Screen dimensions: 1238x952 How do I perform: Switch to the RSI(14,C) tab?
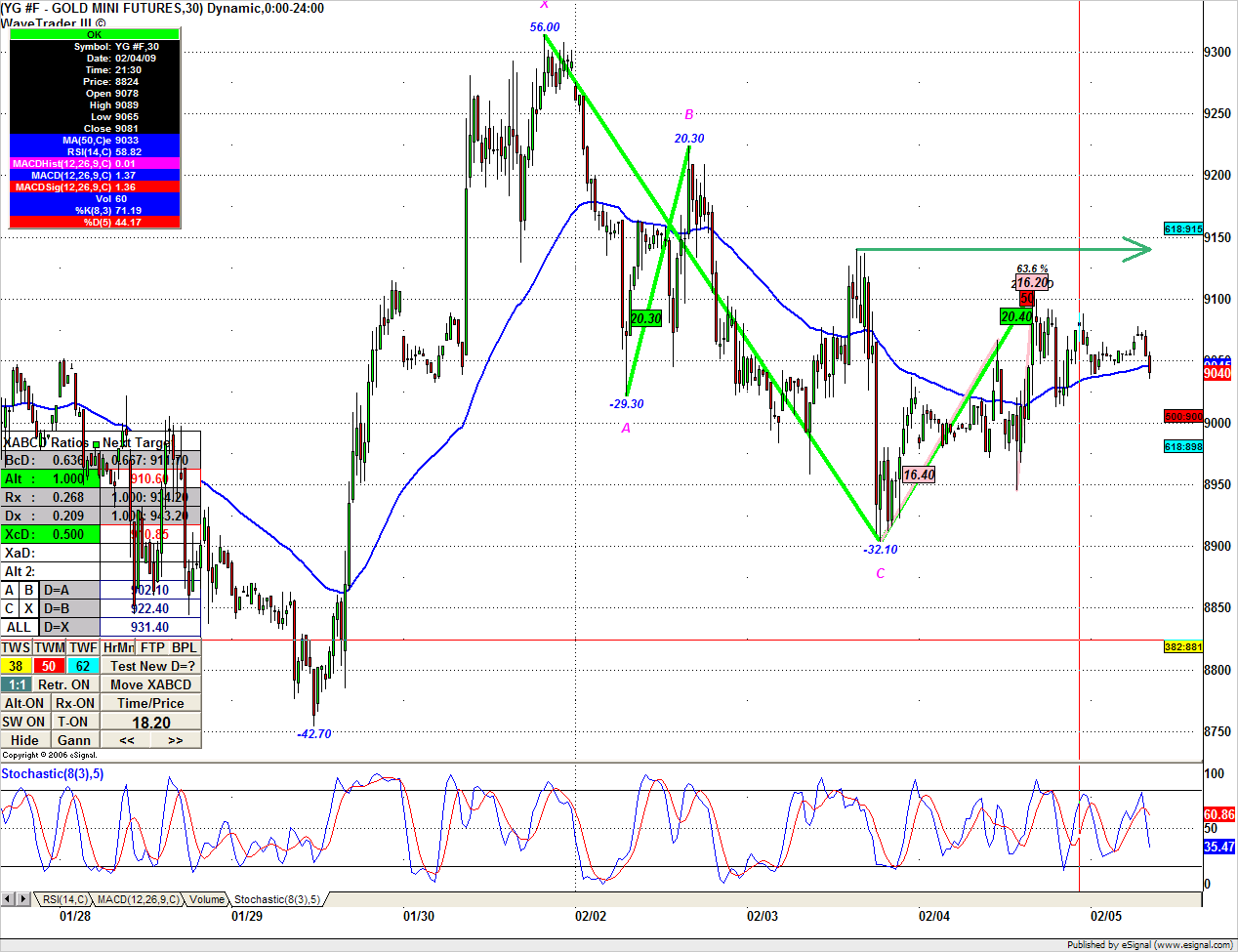63,899
